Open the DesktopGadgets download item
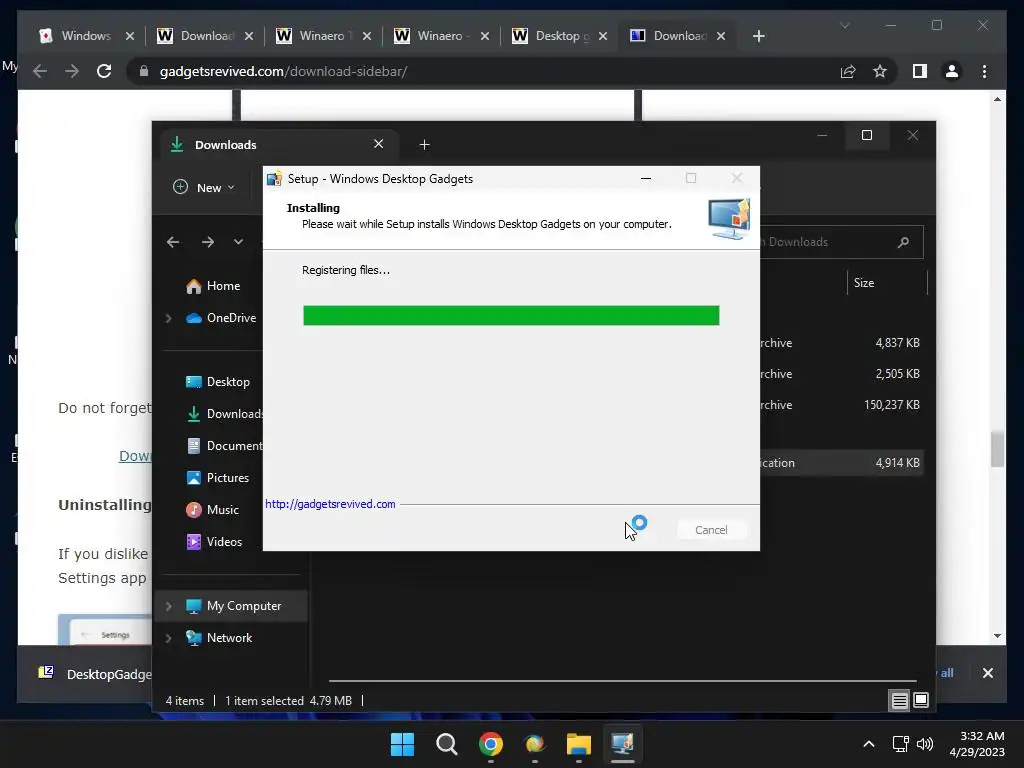 pos(95,674)
